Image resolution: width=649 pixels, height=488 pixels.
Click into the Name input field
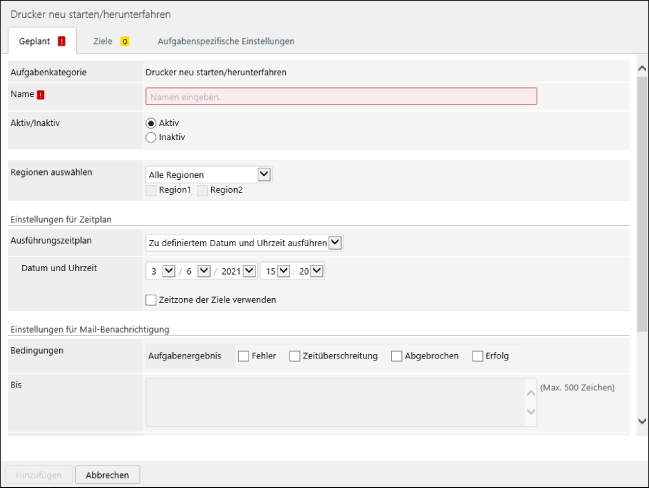340,97
